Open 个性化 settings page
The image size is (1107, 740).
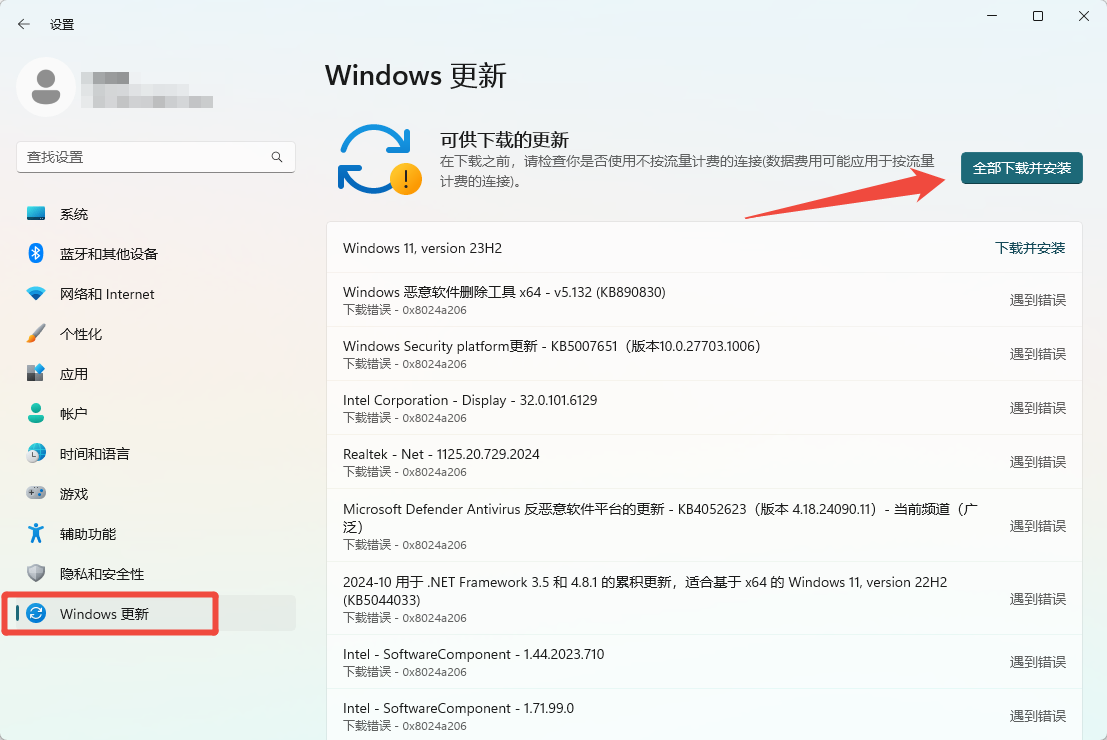[x=155, y=334]
